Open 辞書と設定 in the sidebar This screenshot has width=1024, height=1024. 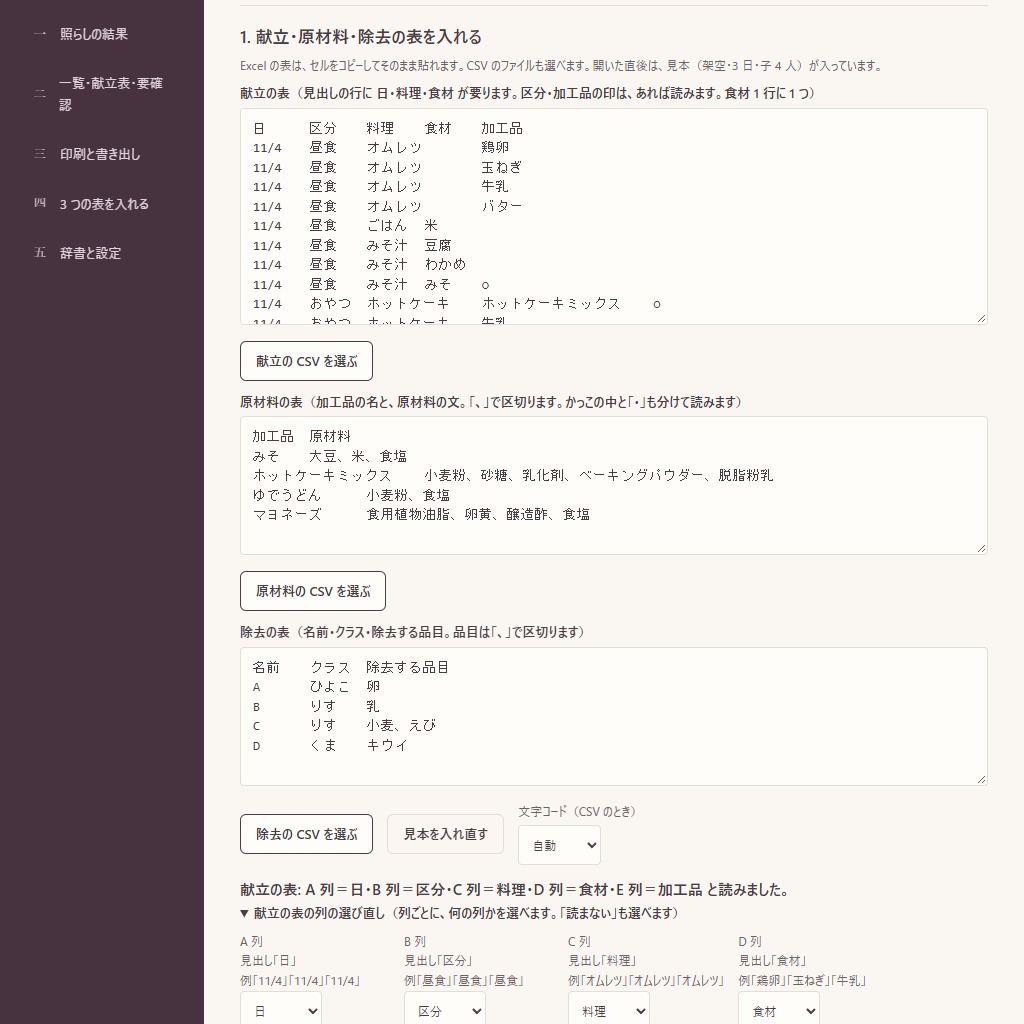(x=90, y=253)
